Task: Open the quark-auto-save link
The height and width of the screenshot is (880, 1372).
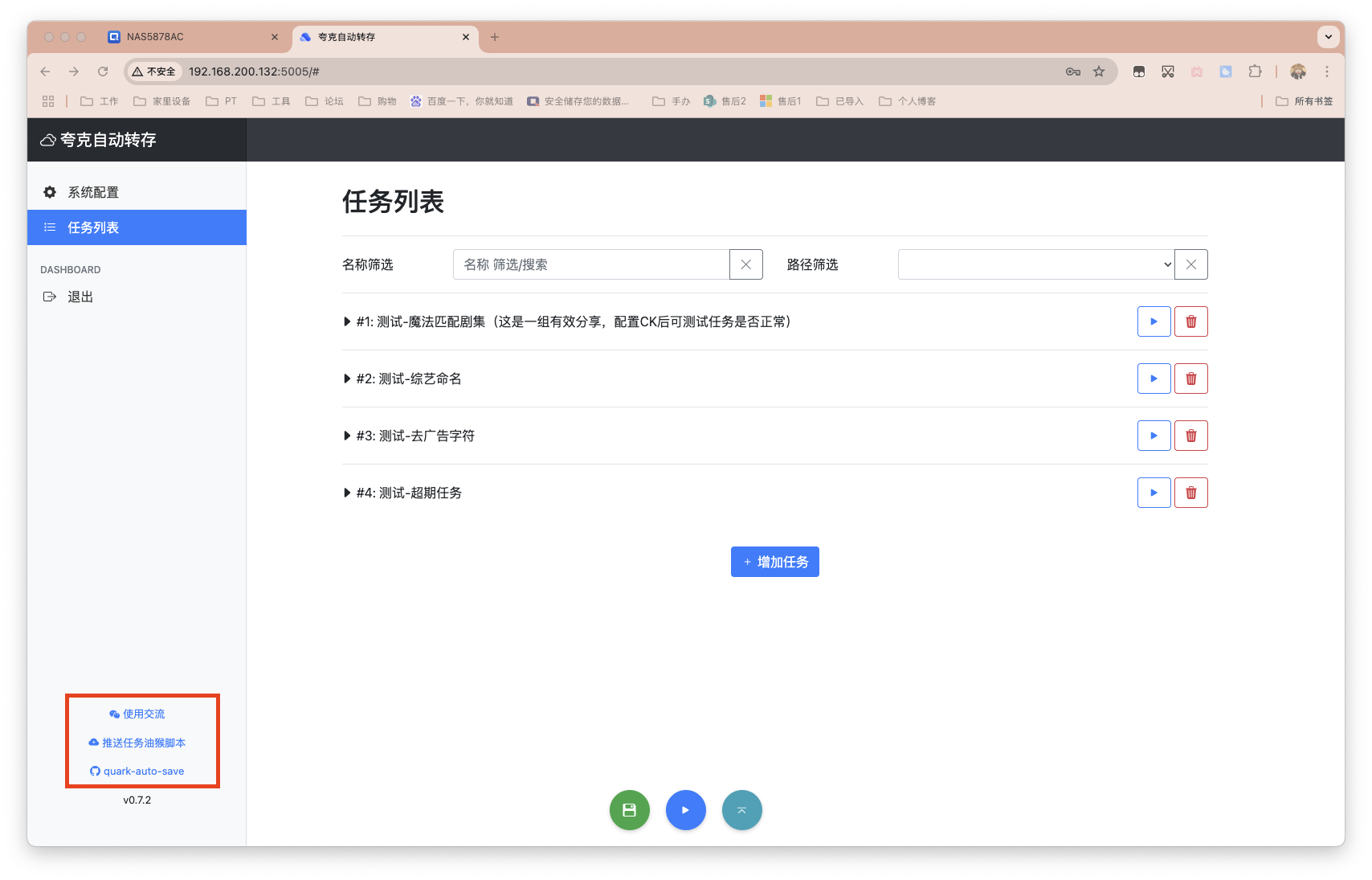Action: (x=143, y=770)
